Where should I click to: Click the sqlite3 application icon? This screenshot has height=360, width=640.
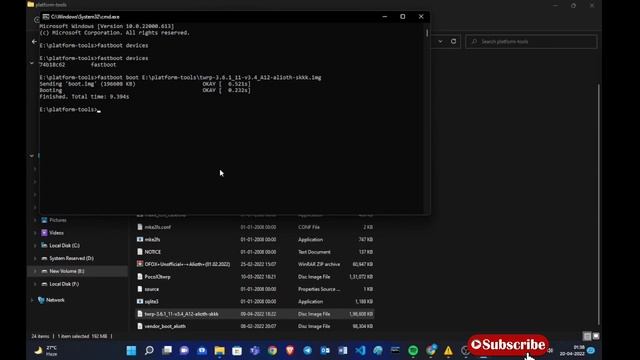(x=140, y=301)
